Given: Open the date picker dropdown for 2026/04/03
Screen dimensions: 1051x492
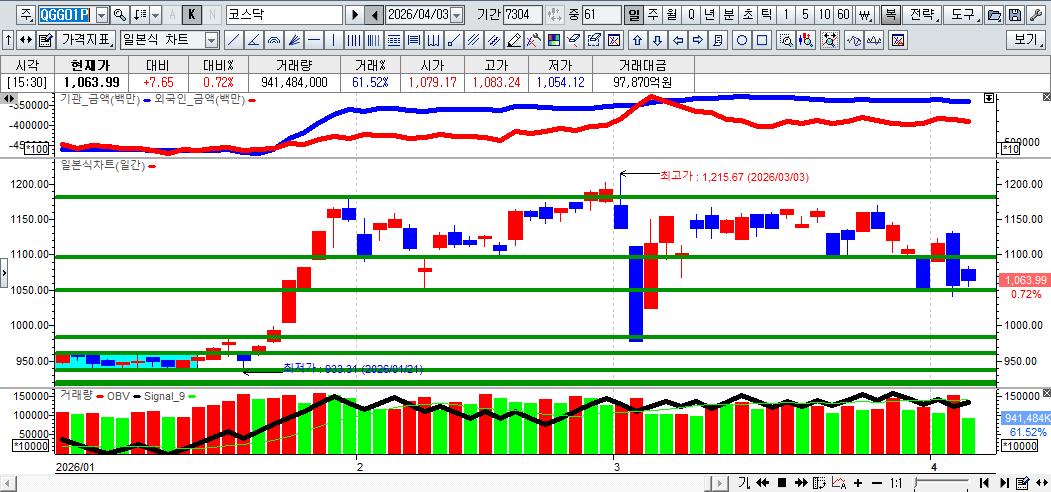Looking at the screenshot, I should coord(457,15).
